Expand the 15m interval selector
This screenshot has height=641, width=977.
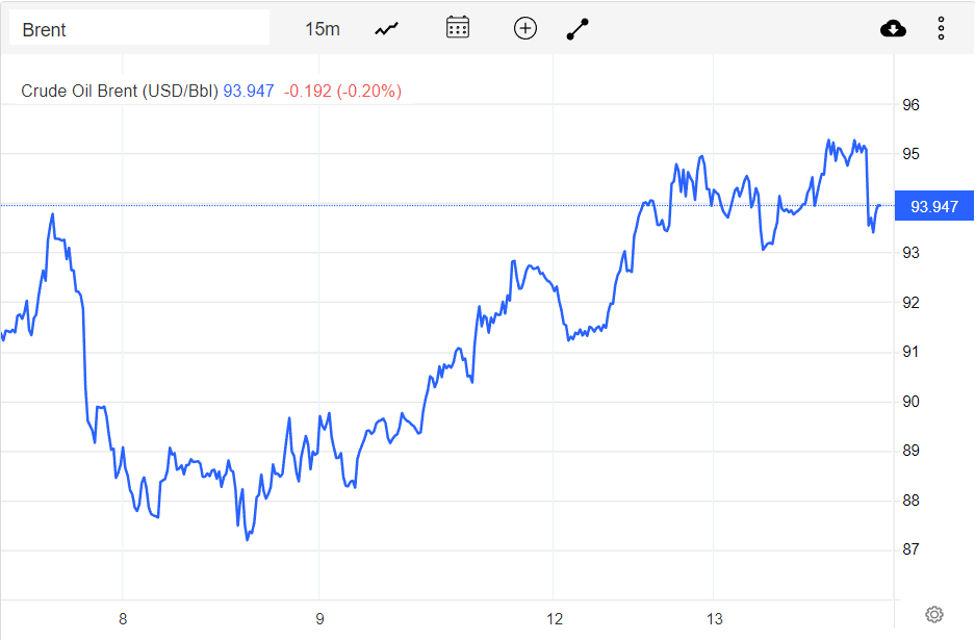pos(322,29)
